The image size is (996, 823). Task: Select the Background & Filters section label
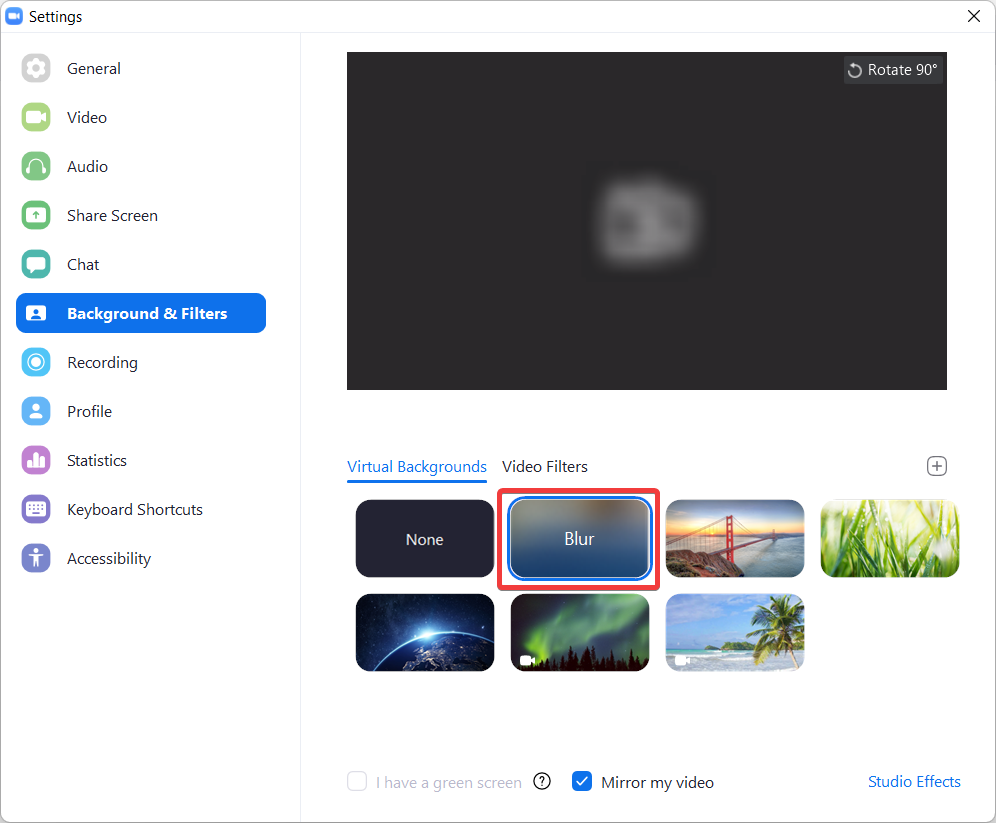coord(147,314)
